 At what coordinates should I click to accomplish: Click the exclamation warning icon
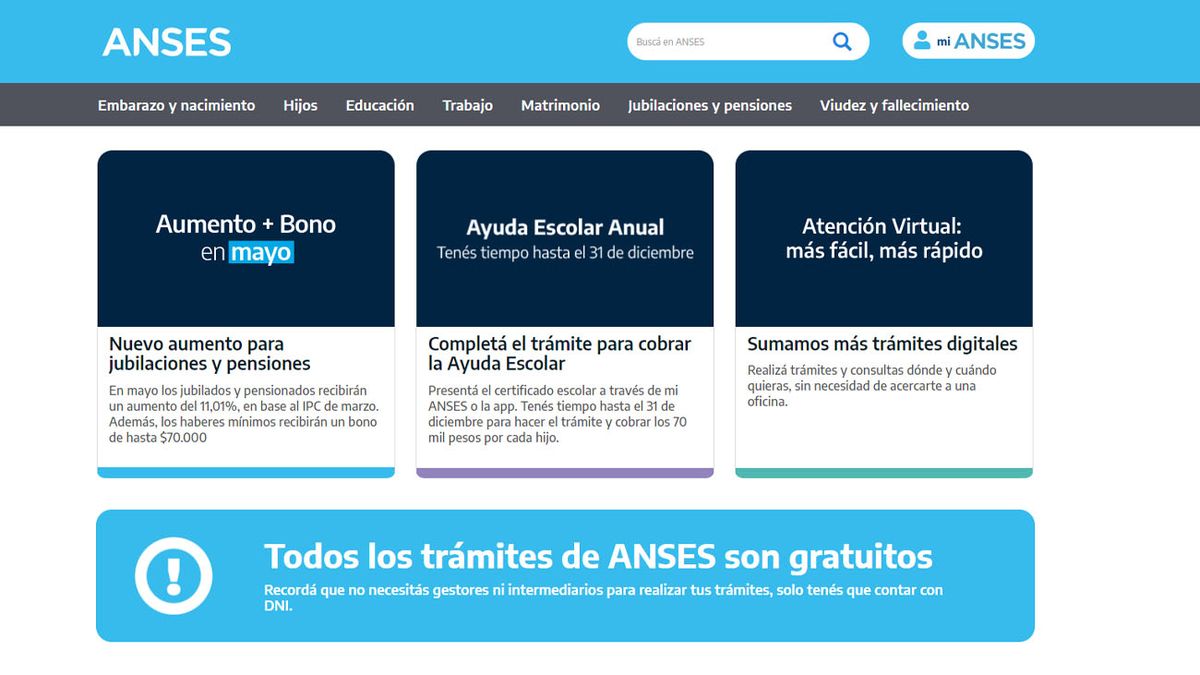point(177,575)
